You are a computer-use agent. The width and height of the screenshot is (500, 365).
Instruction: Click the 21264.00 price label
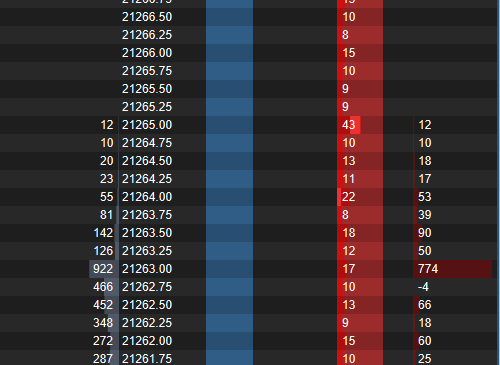pos(147,197)
